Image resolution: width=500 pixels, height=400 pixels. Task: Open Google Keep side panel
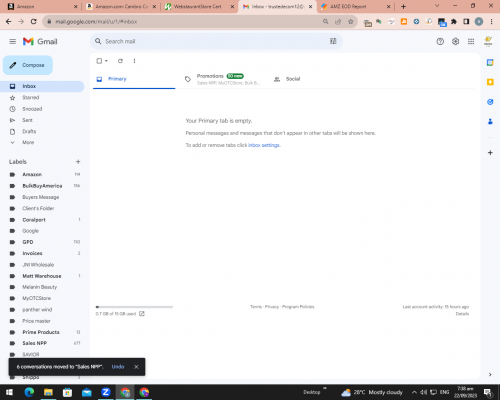(490, 82)
